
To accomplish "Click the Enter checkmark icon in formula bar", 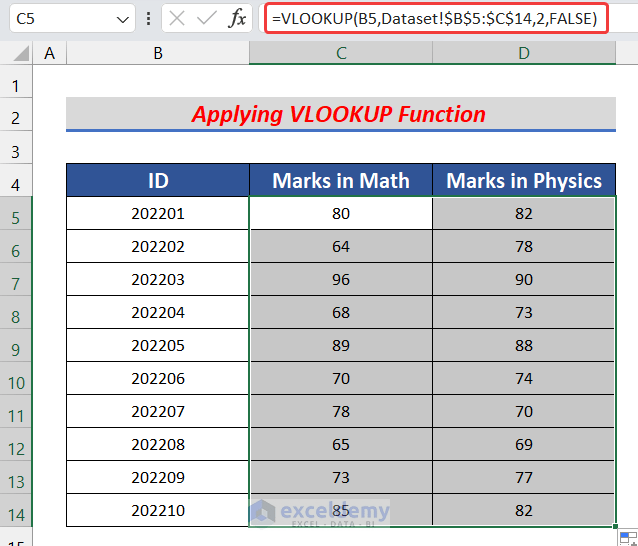I will [x=206, y=18].
